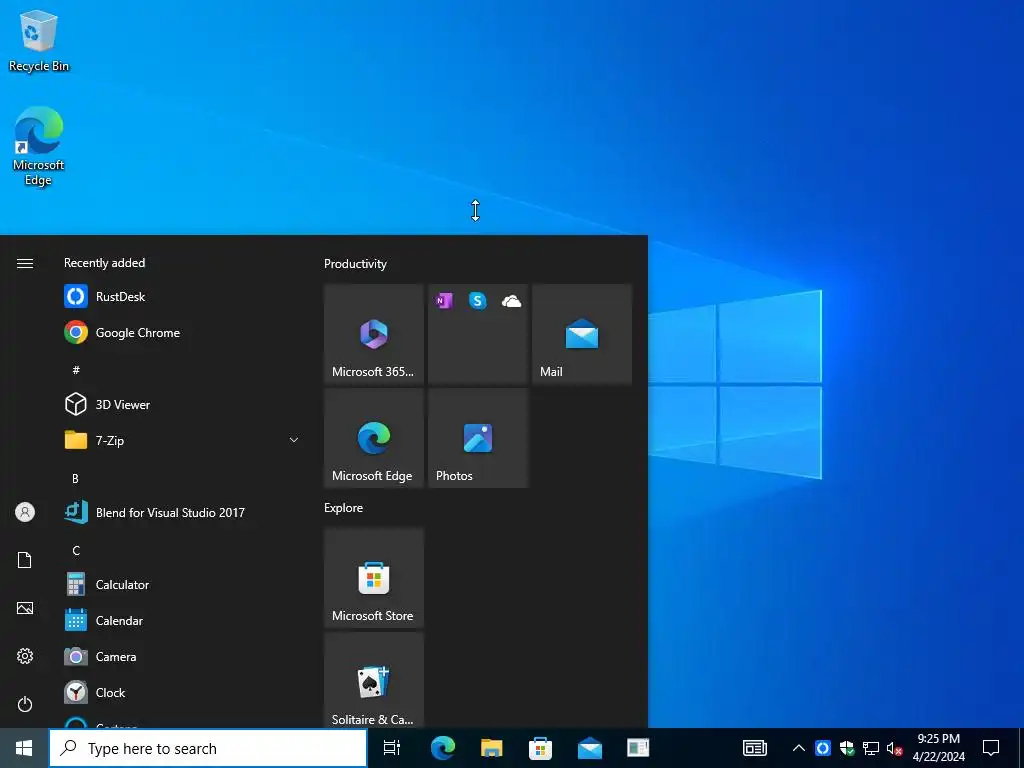Screen dimensions: 1024x768
Task: Open the OneNote icon in the tile folder
Action: point(444,300)
